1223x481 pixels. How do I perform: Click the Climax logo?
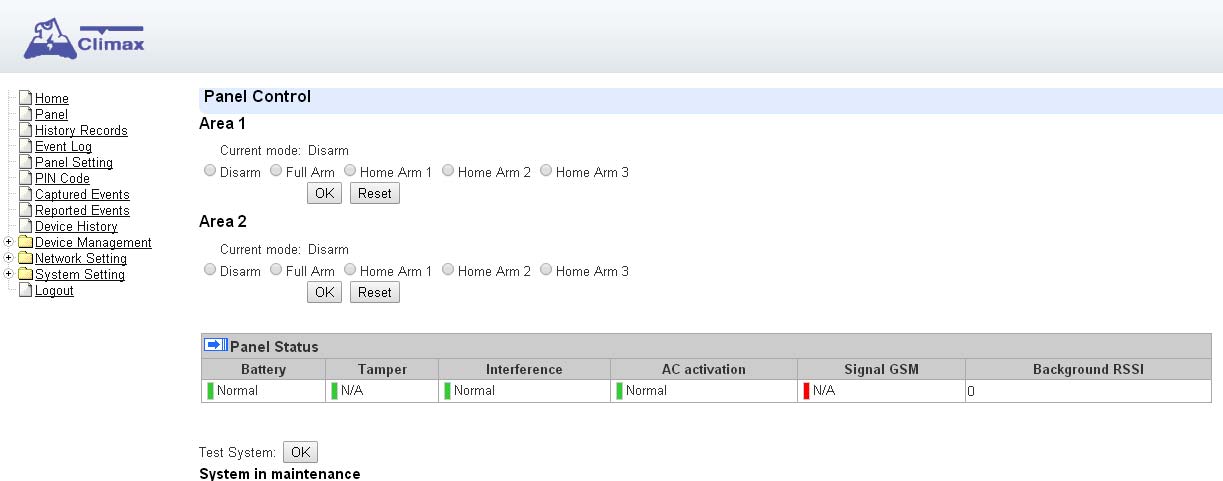(x=84, y=40)
